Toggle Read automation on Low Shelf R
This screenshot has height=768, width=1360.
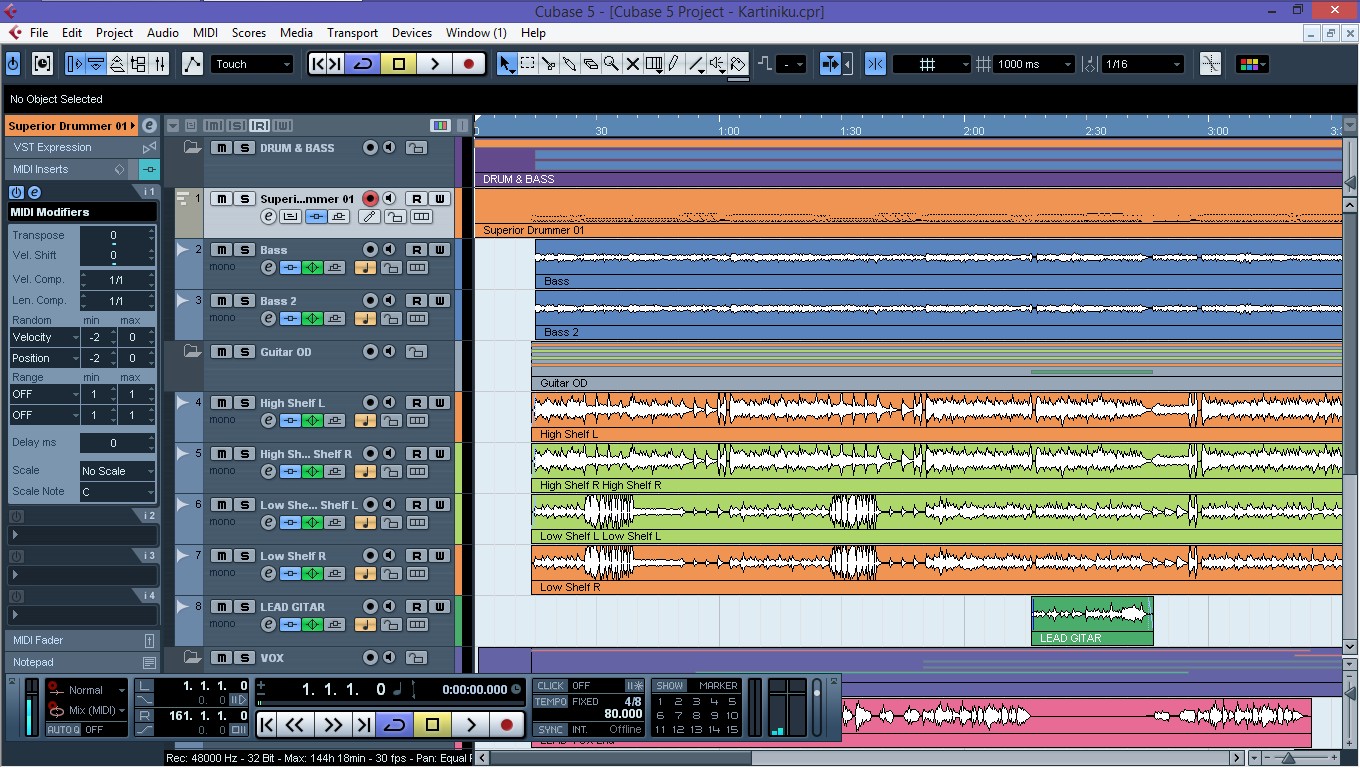click(x=417, y=556)
